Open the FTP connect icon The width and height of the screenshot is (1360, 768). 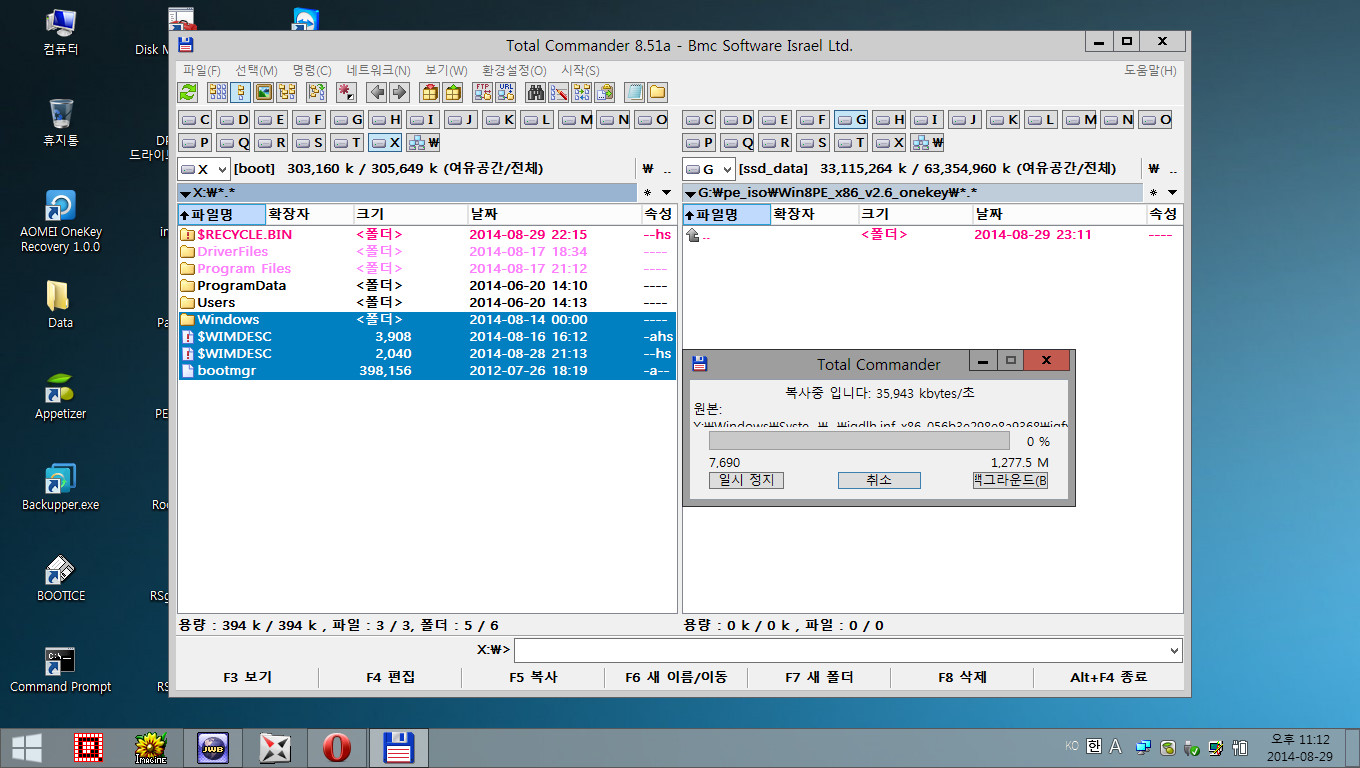point(482,93)
